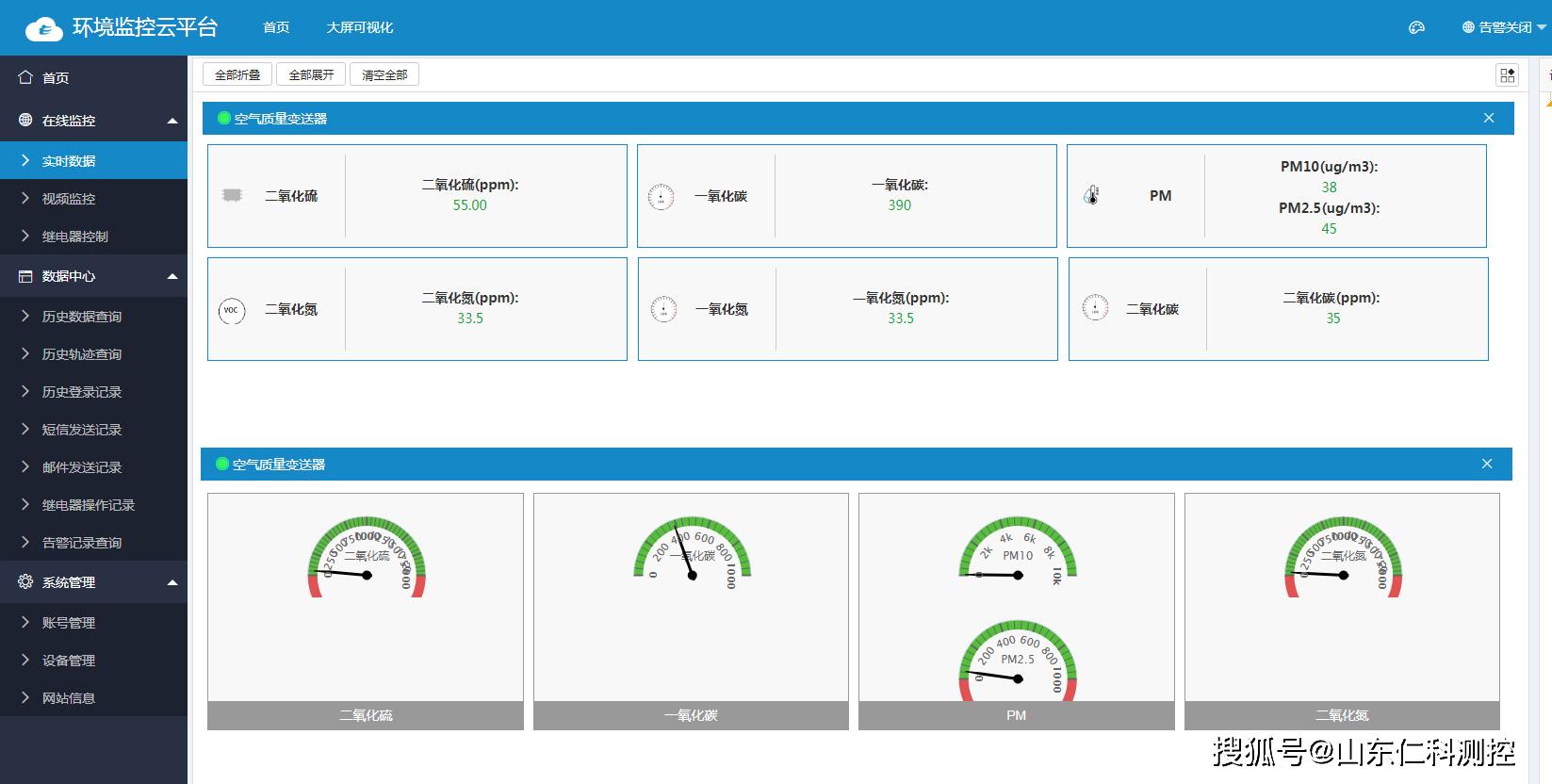Viewport: 1552px width, 784px height.
Task: Click the 55.00 sulfur dioxide reading
Action: pos(470,204)
